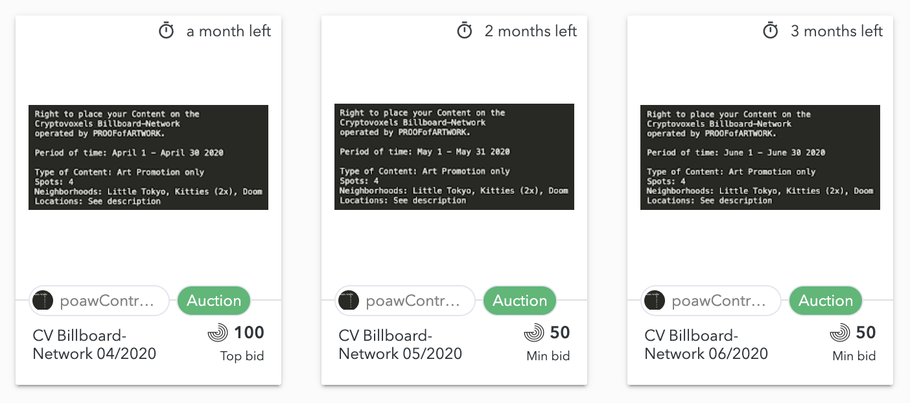The image size is (910, 403).
Task: Open Auction for CV Billboard-Network 04/2020
Action: click(214, 301)
